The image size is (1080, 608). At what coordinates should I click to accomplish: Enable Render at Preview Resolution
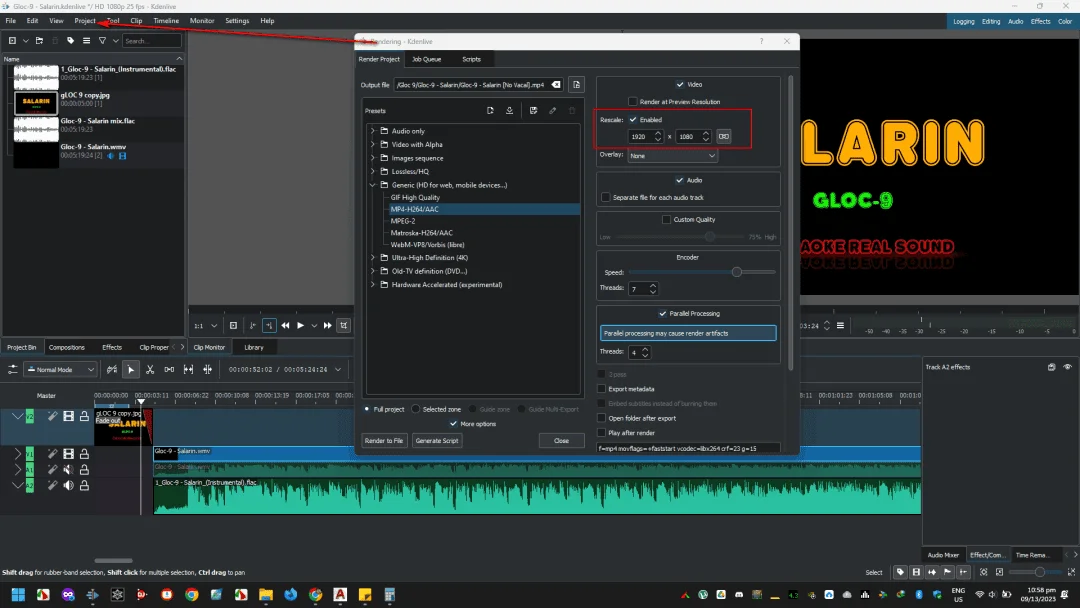click(x=632, y=102)
